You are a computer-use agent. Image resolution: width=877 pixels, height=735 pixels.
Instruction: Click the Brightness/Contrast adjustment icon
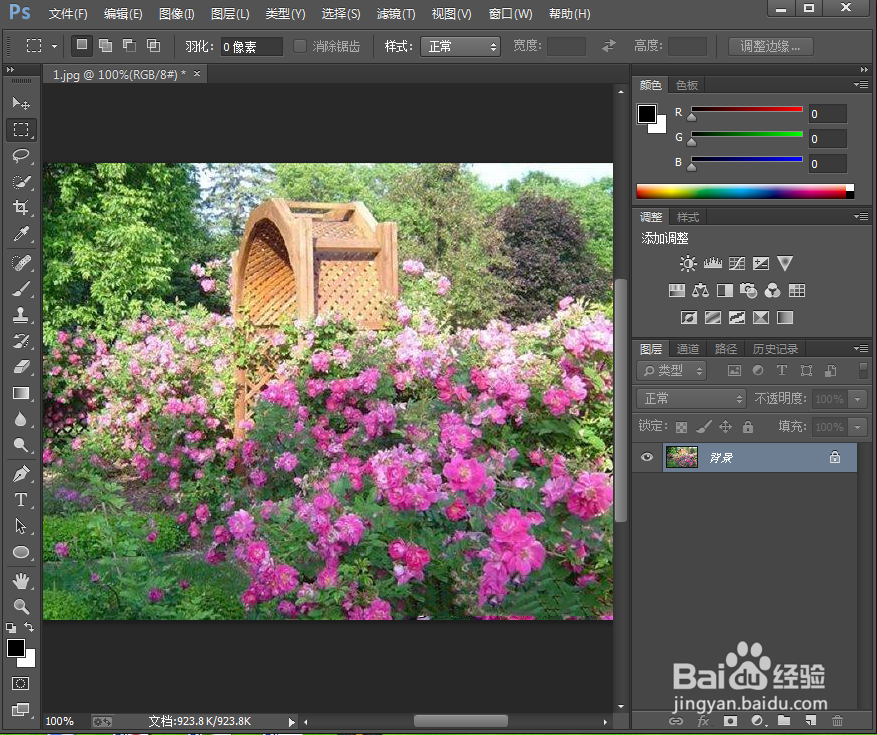[x=688, y=263]
